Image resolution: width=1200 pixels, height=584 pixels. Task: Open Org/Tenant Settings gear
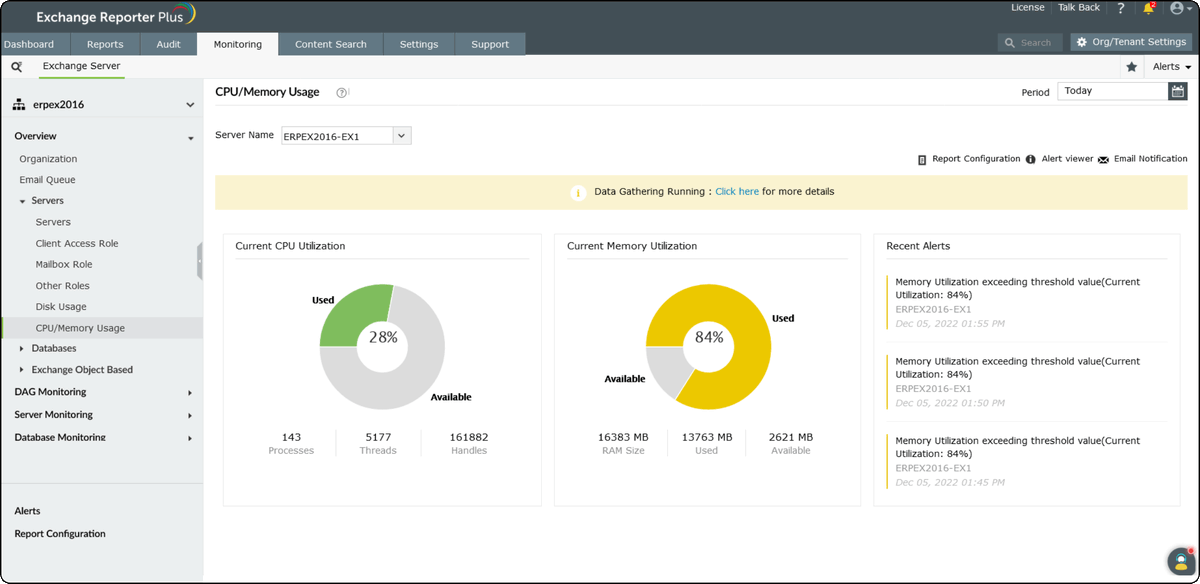(x=1081, y=42)
